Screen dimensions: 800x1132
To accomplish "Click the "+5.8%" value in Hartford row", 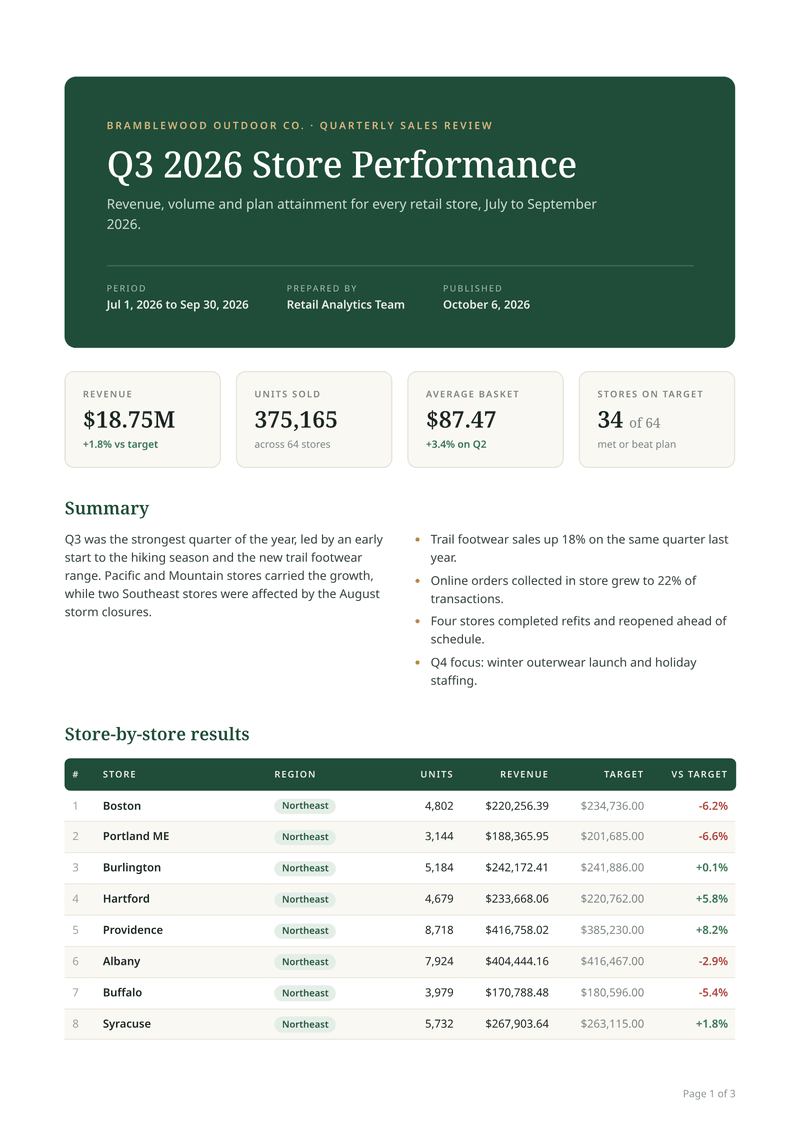I will 712,899.
